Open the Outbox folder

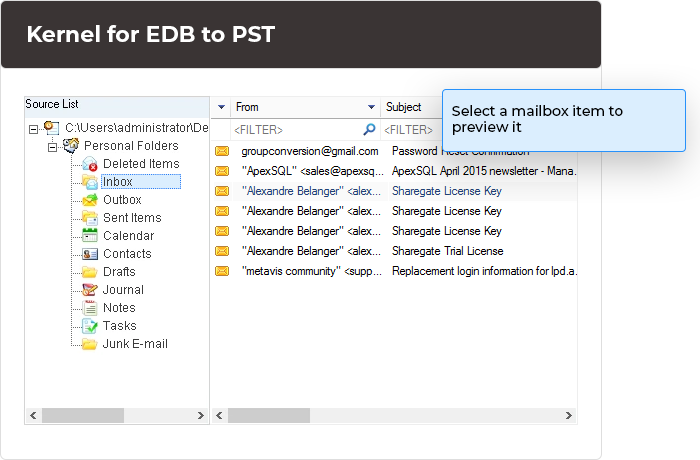(x=122, y=200)
